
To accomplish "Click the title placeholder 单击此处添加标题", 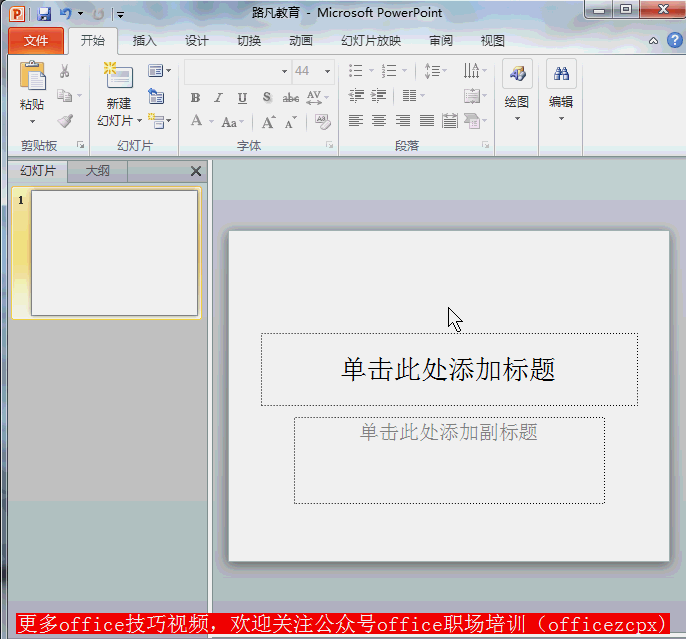I will pyautogui.click(x=448, y=369).
